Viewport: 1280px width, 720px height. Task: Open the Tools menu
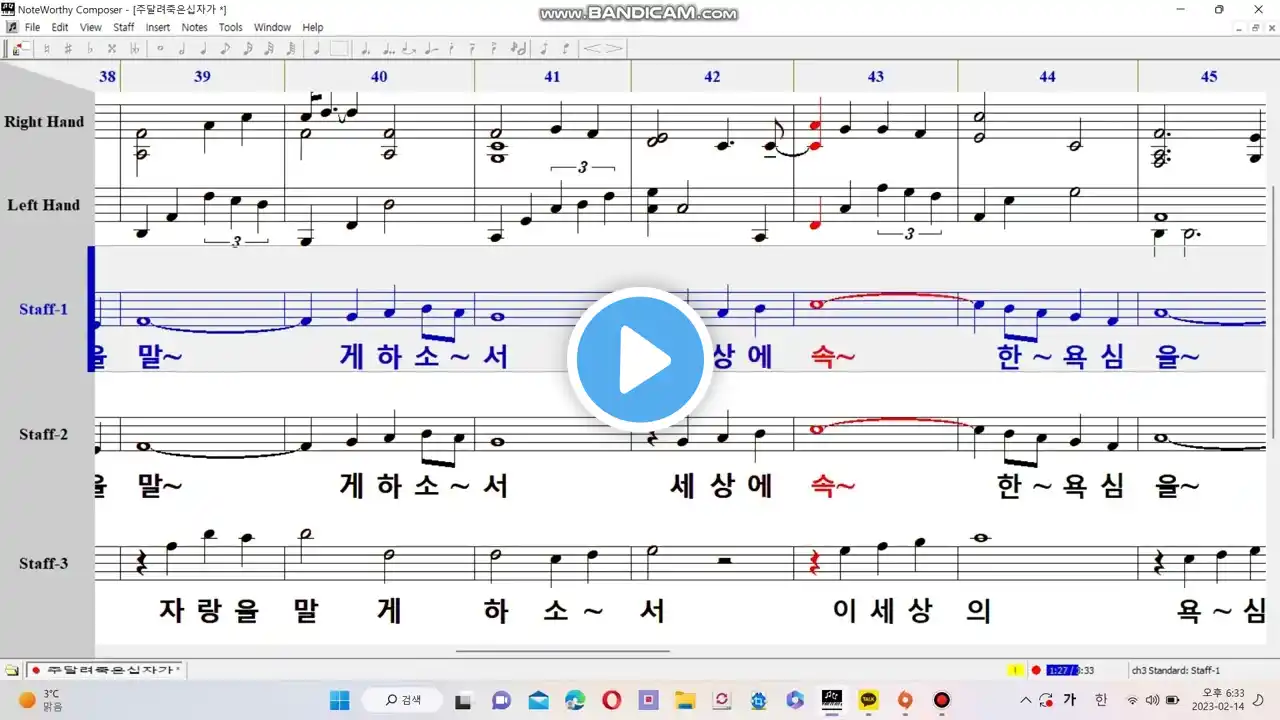[231, 27]
